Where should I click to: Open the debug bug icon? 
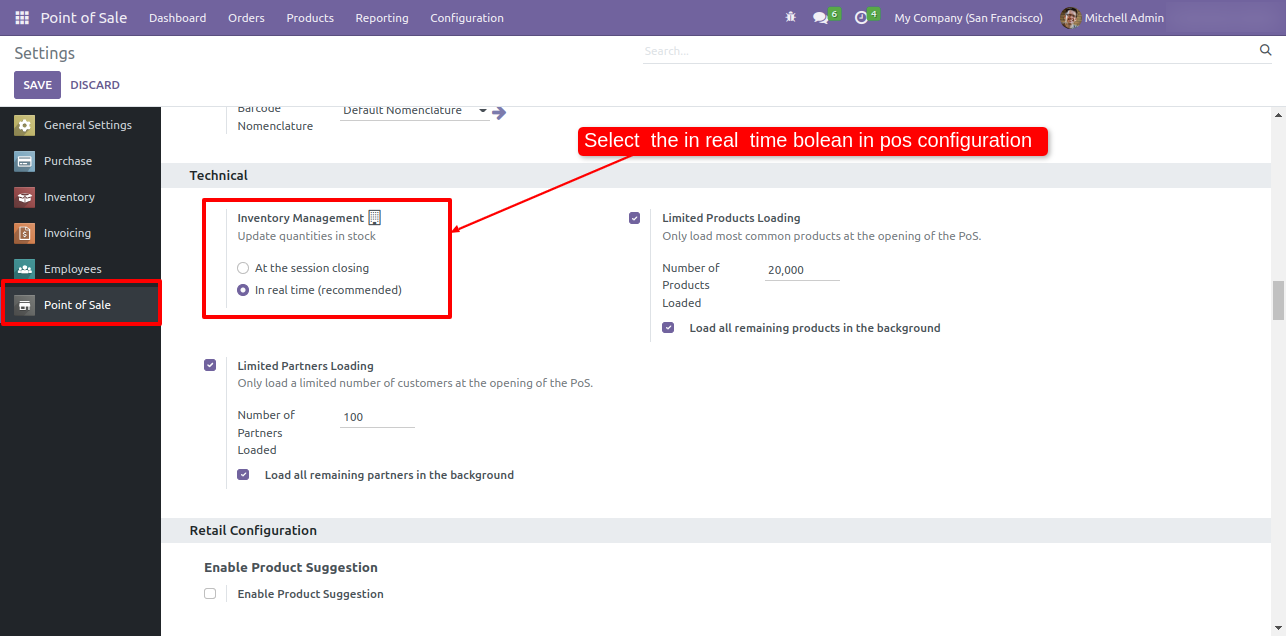[x=791, y=18]
